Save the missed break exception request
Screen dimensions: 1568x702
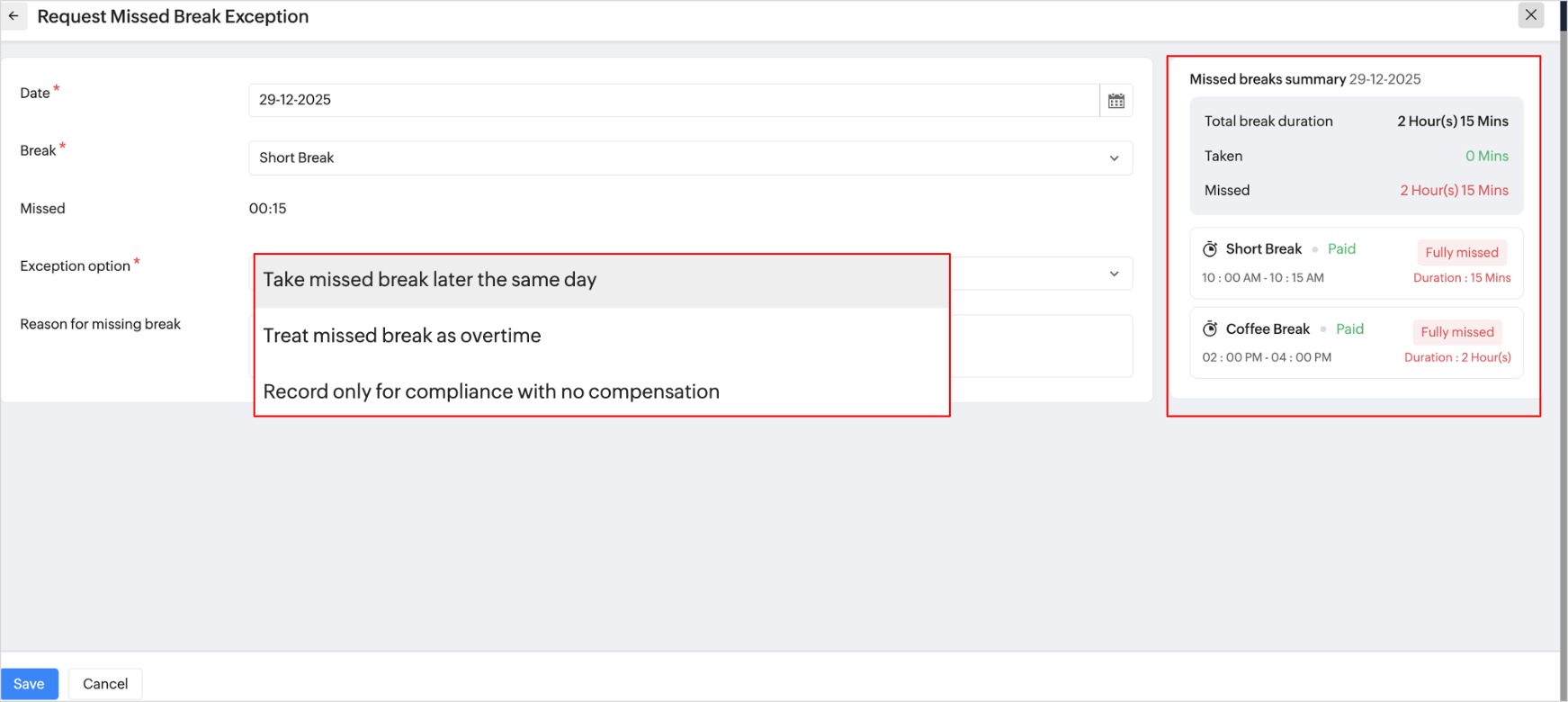coord(29,684)
